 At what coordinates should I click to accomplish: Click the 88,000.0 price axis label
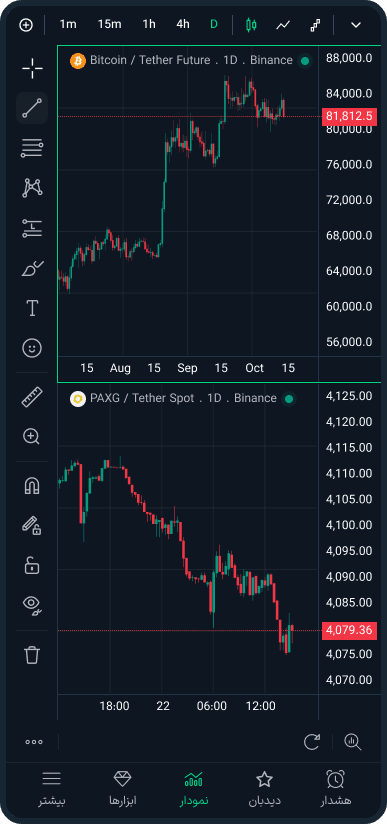(x=349, y=58)
